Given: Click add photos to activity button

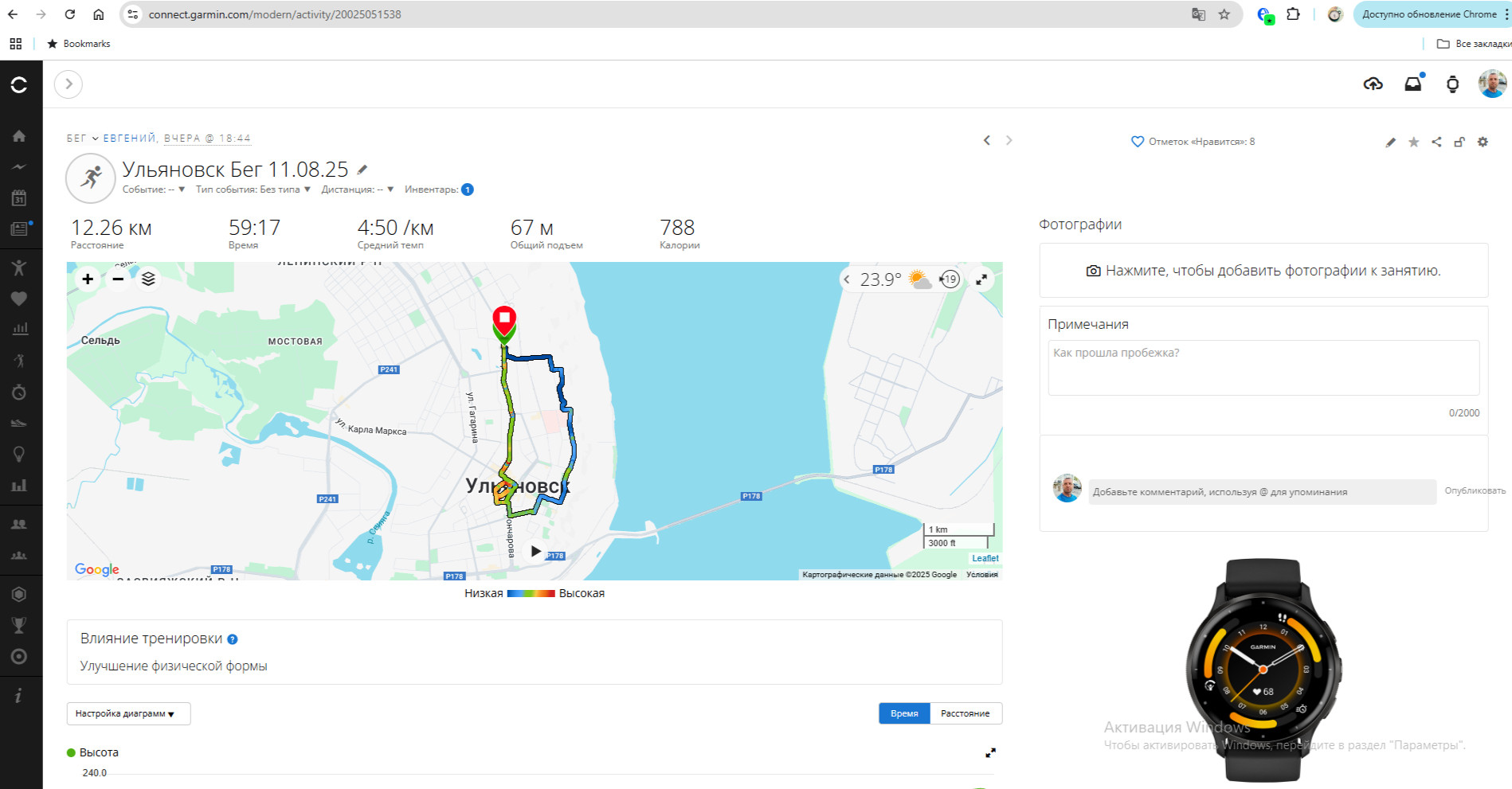Looking at the screenshot, I should [1263, 271].
